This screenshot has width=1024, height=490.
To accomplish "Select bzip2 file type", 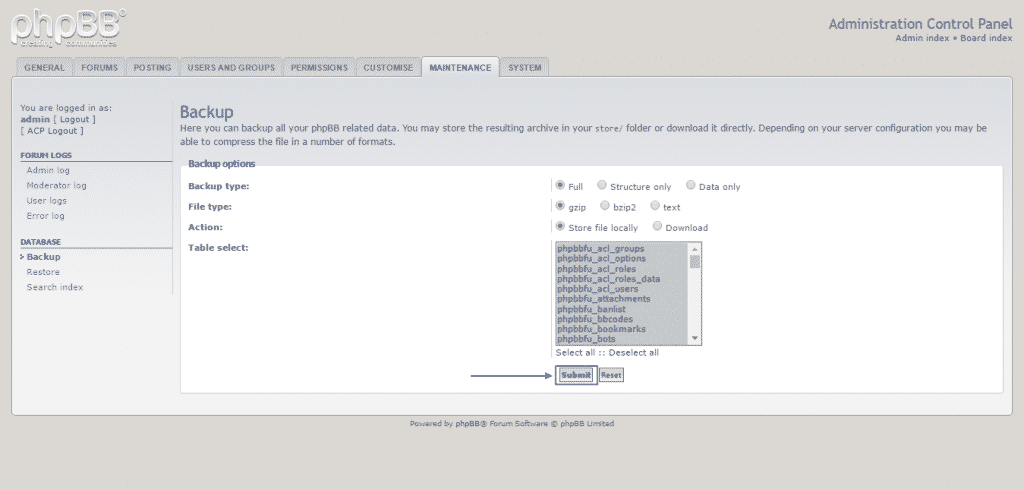I will click(x=605, y=206).
